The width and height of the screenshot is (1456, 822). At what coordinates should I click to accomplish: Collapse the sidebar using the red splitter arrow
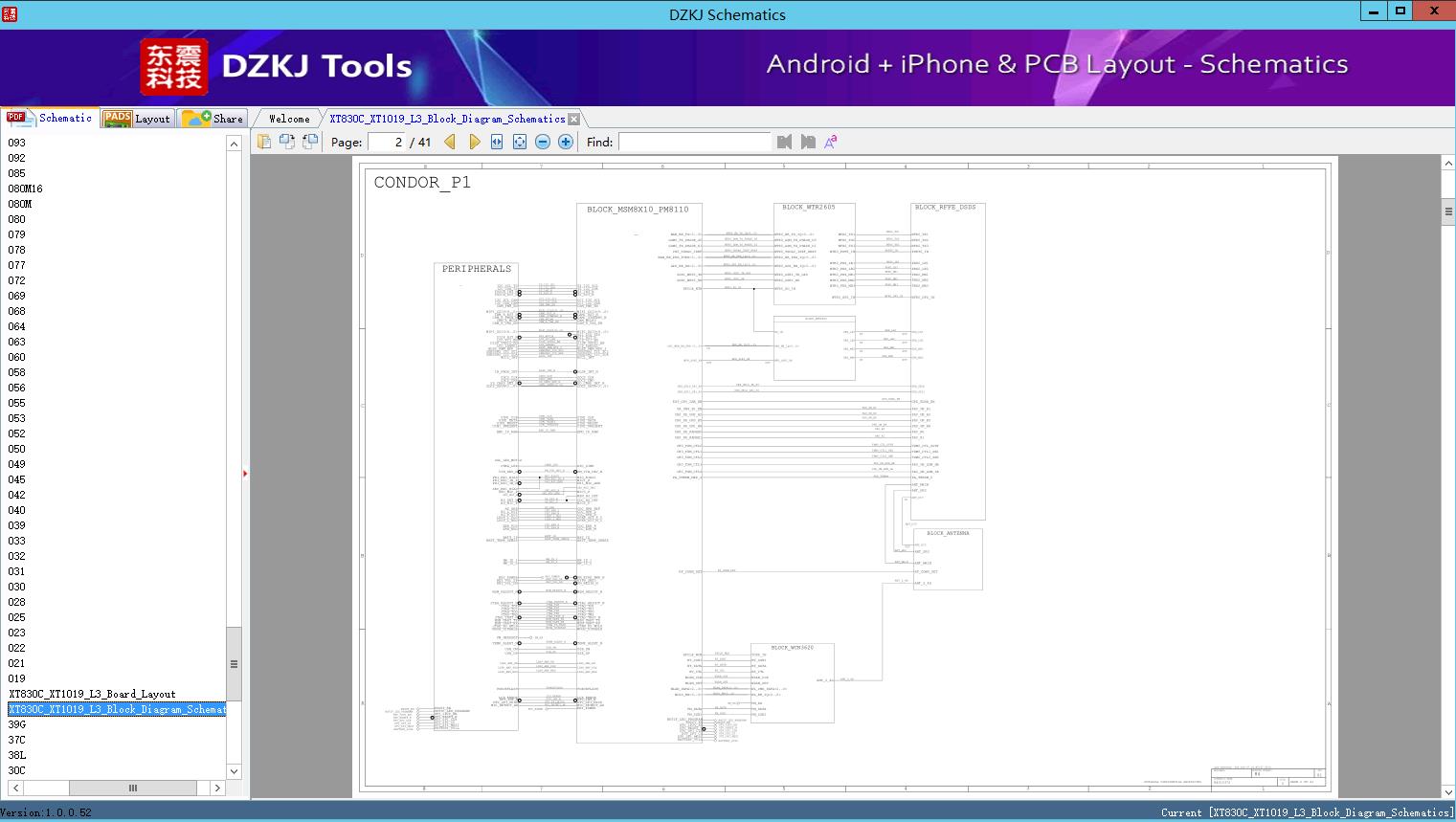pos(245,474)
